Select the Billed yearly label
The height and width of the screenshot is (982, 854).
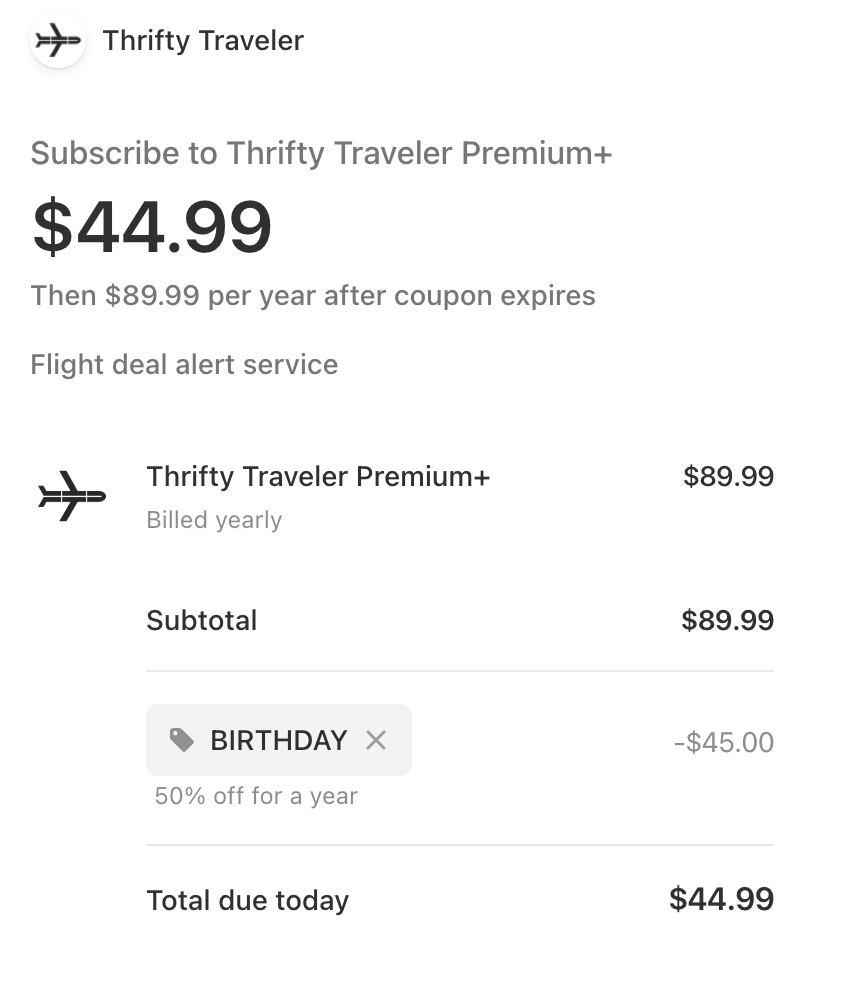pyautogui.click(x=214, y=519)
